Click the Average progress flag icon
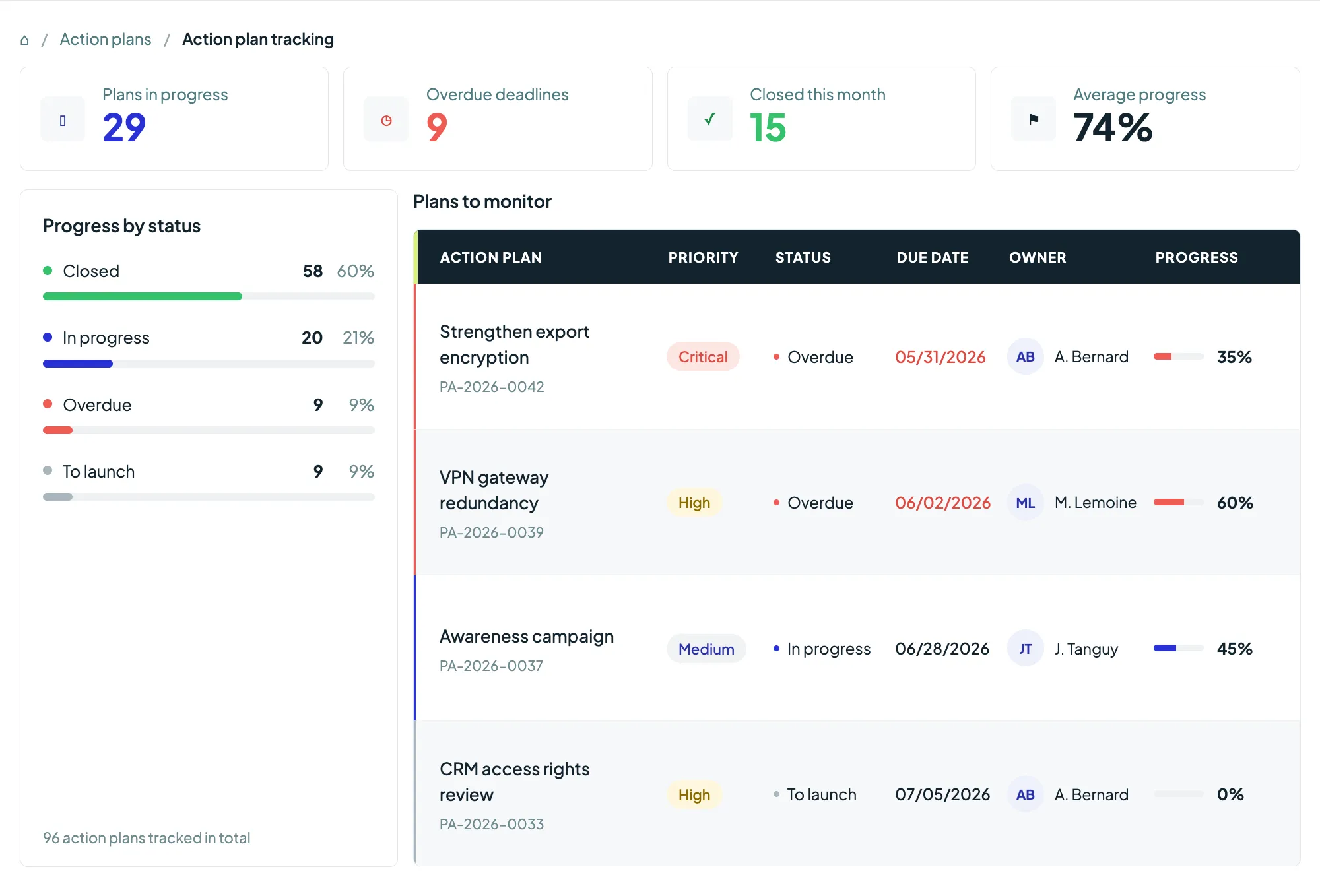Viewport: 1320px width, 896px height. pos(1034,119)
